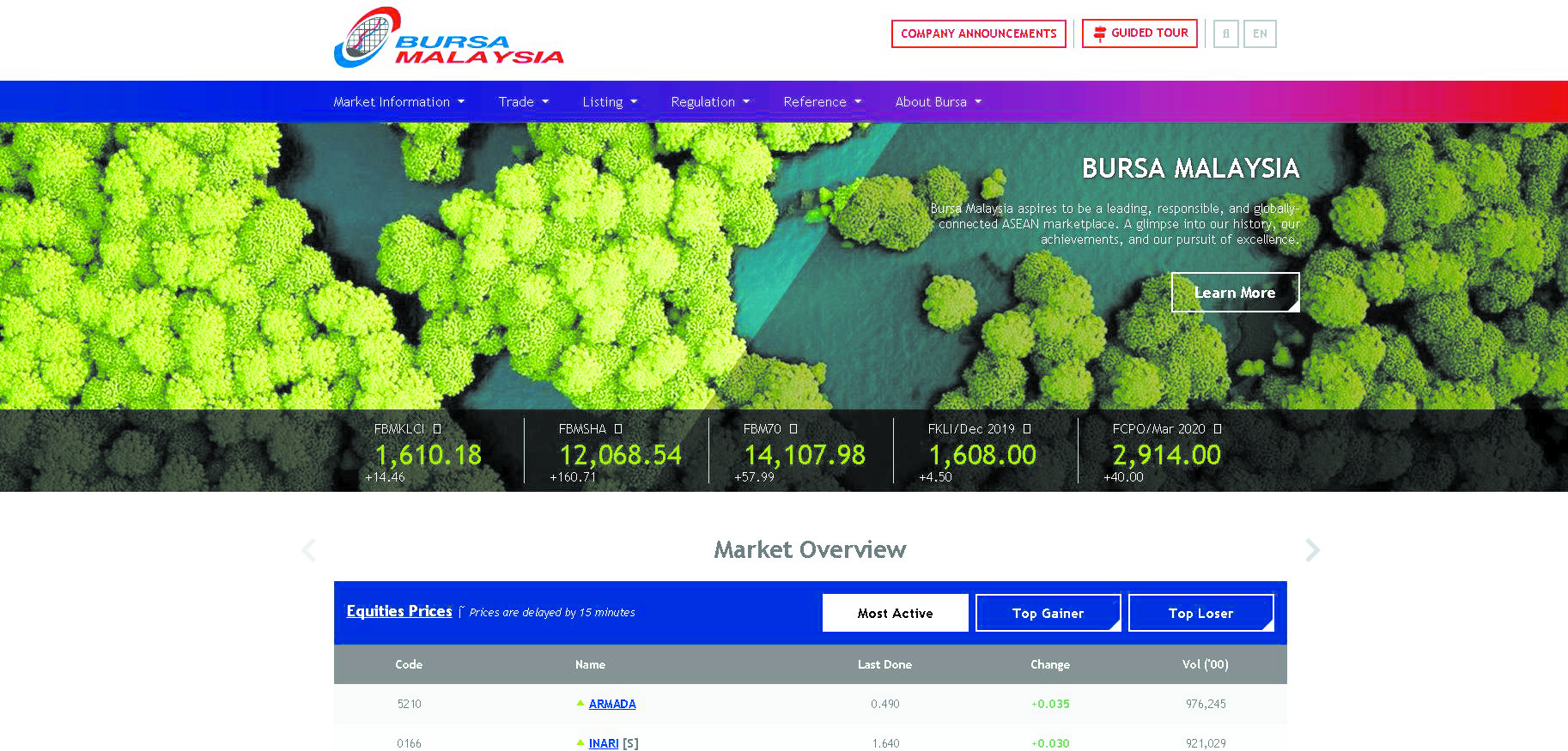Click the FCPO change +40.00
The width and height of the screenshot is (1568, 751).
(x=1123, y=477)
